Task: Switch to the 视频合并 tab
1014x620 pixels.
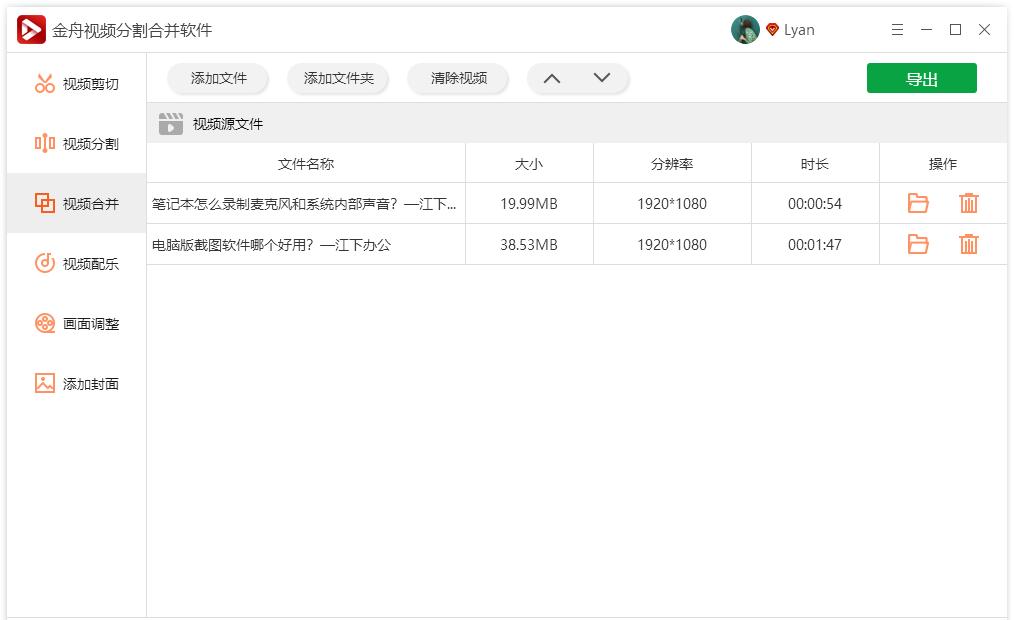Action: click(x=75, y=203)
